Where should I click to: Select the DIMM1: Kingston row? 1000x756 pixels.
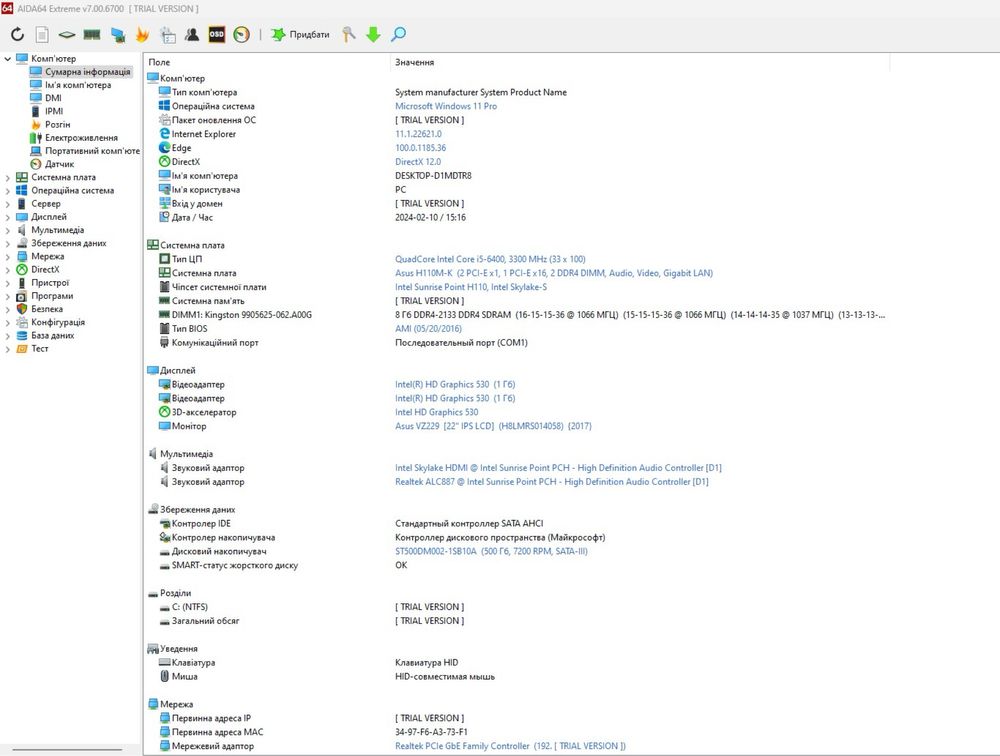517,315
